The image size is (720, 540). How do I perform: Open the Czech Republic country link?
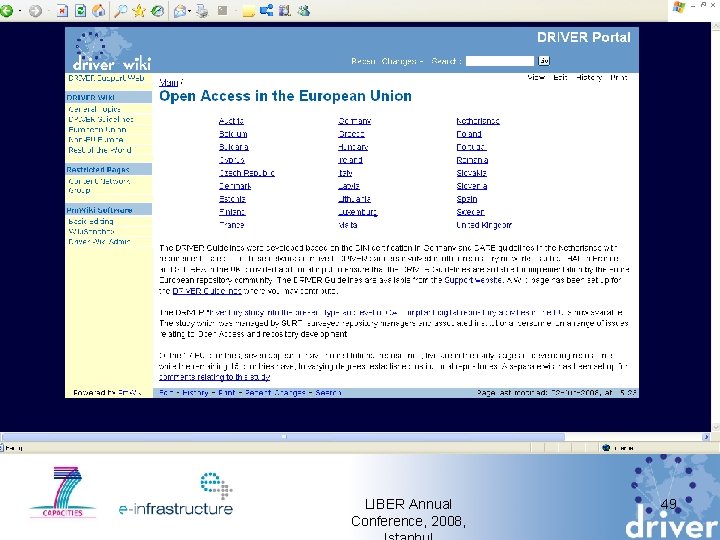[247, 173]
